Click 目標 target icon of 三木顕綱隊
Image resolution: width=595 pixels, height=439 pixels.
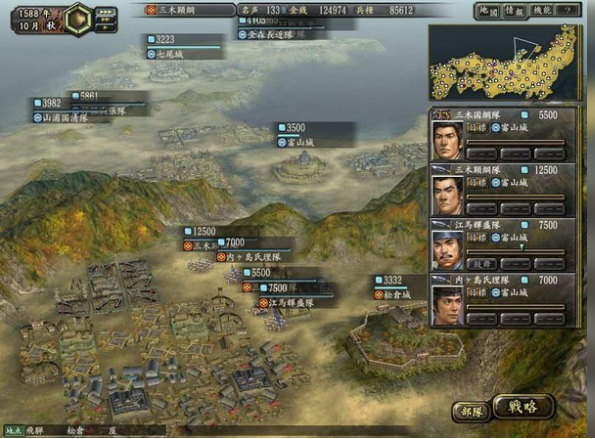[x=477, y=183]
